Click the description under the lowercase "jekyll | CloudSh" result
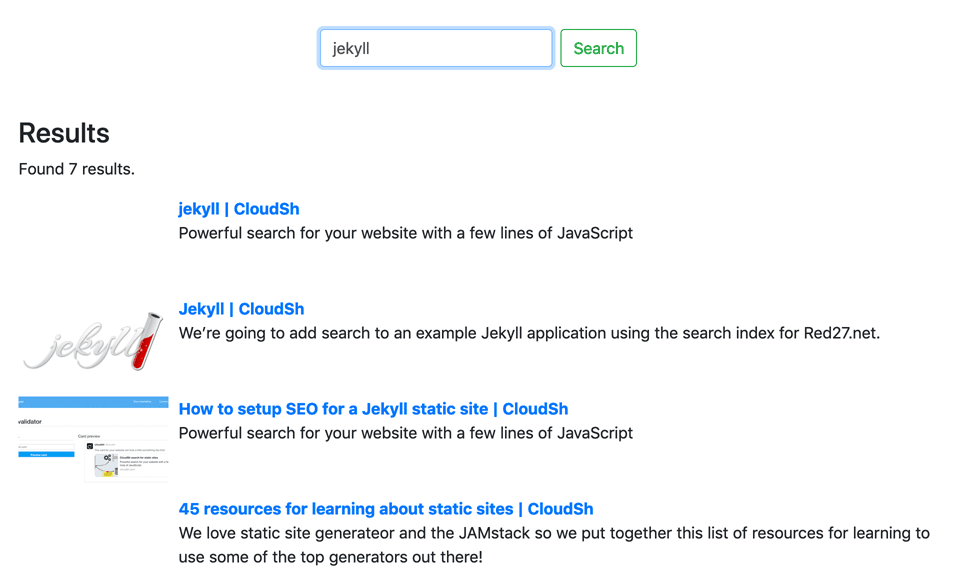This screenshot has height=578, width=970. pyautogui.click(x=405, y=233)
